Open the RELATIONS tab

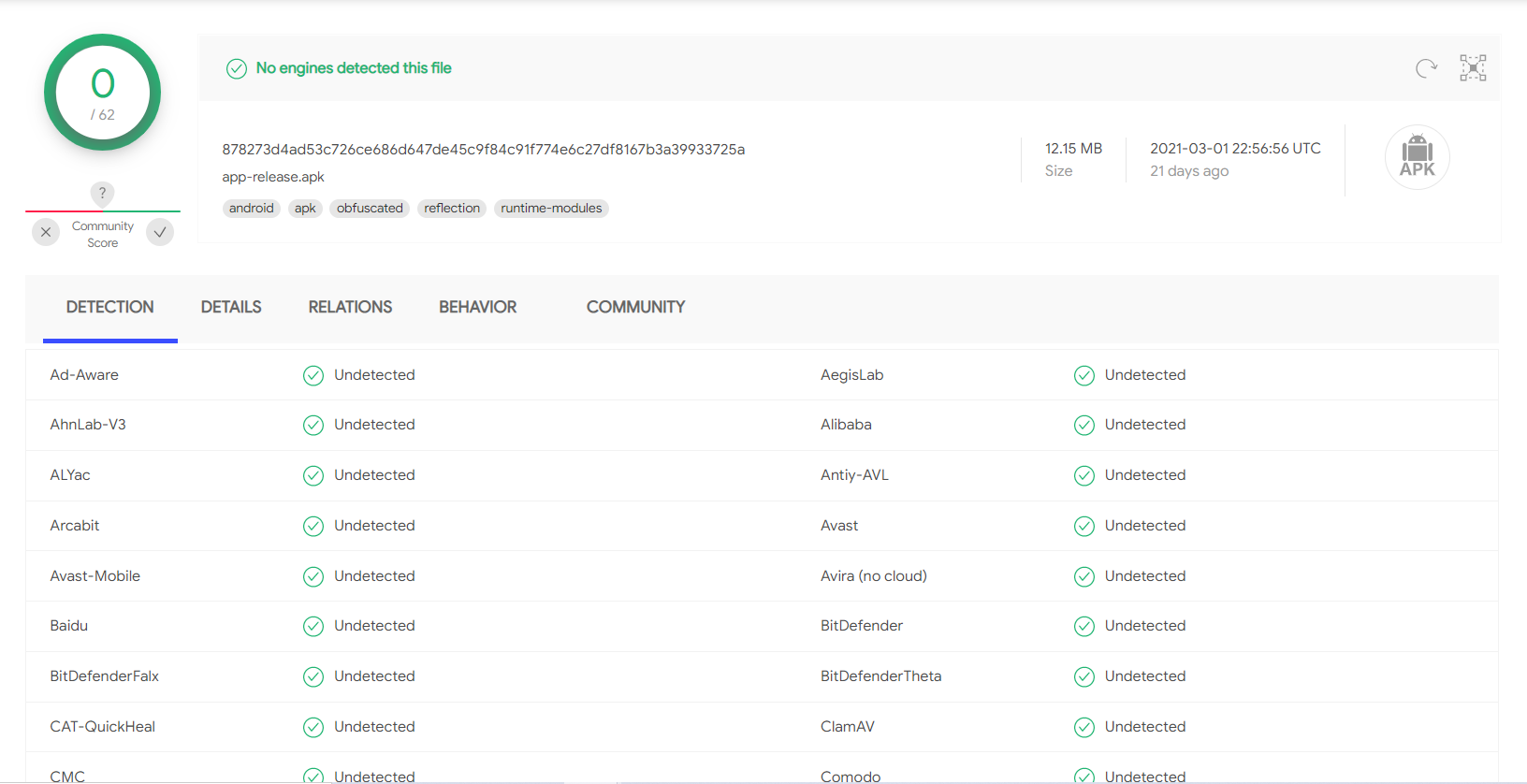point(350,307)
